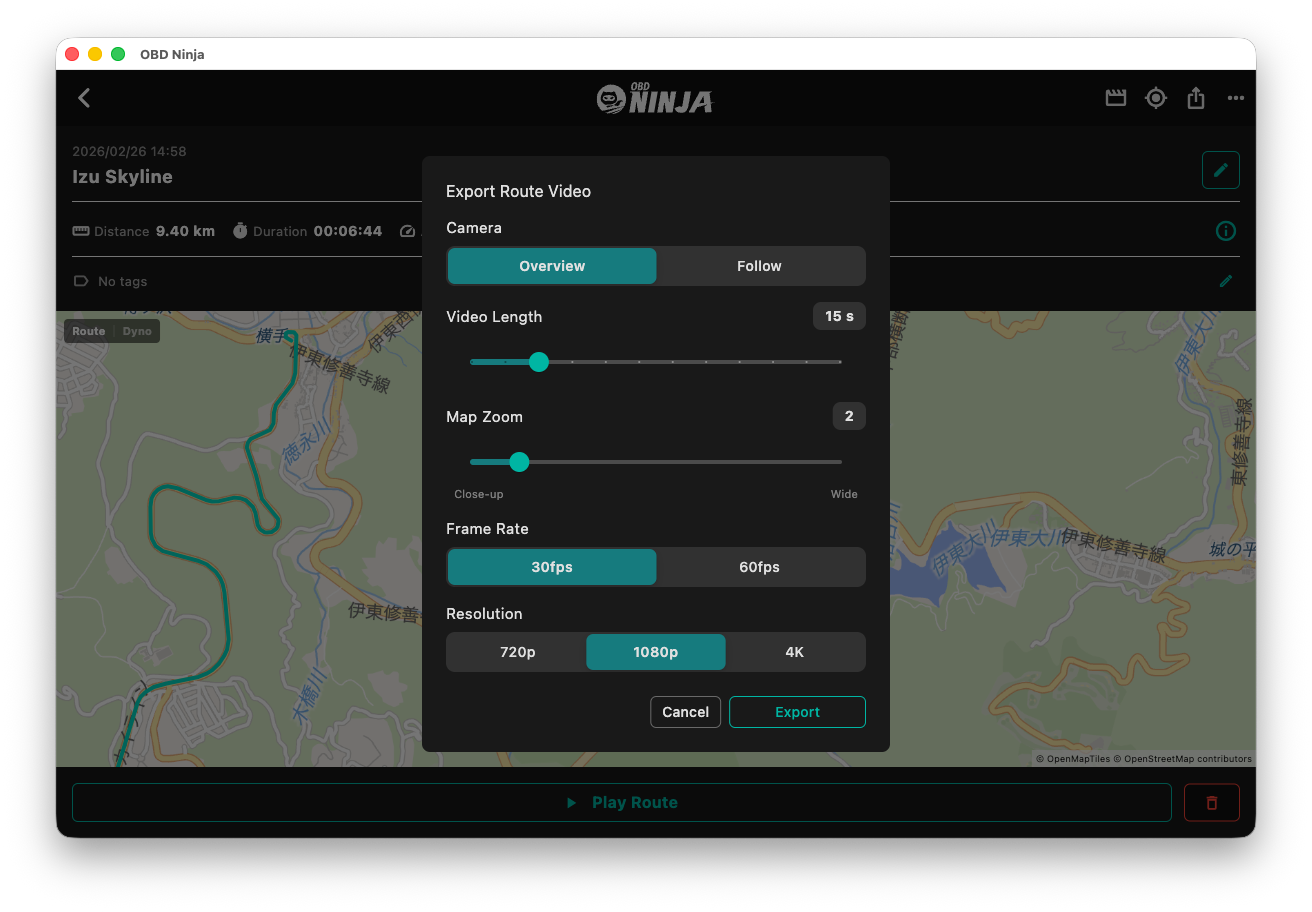Click the Duration 00:06:44 stat

(307, 231)
